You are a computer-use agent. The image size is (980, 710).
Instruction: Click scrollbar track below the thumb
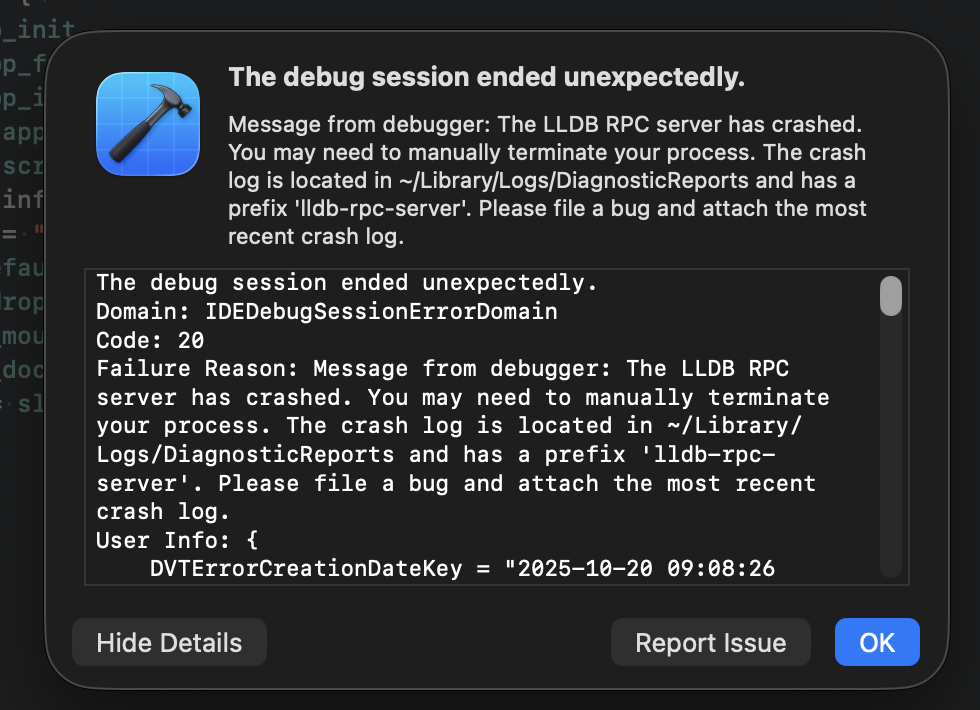tap(890, 450)
